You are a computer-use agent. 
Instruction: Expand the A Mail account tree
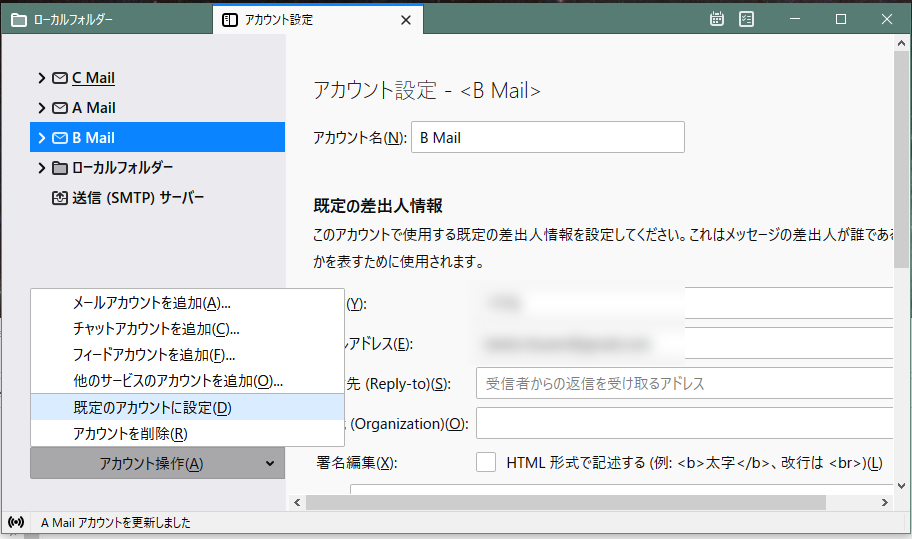tap(41, 108)
